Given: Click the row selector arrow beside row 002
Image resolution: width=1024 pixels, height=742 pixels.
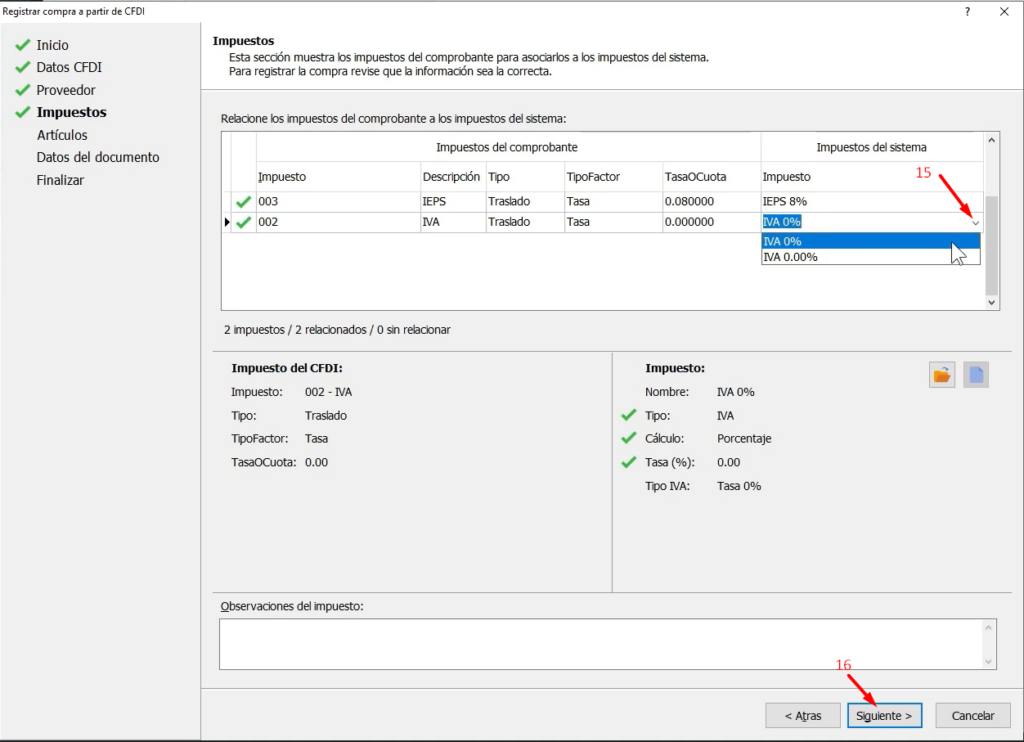Looking at the screenshot, I should click(x=226, y=222).
